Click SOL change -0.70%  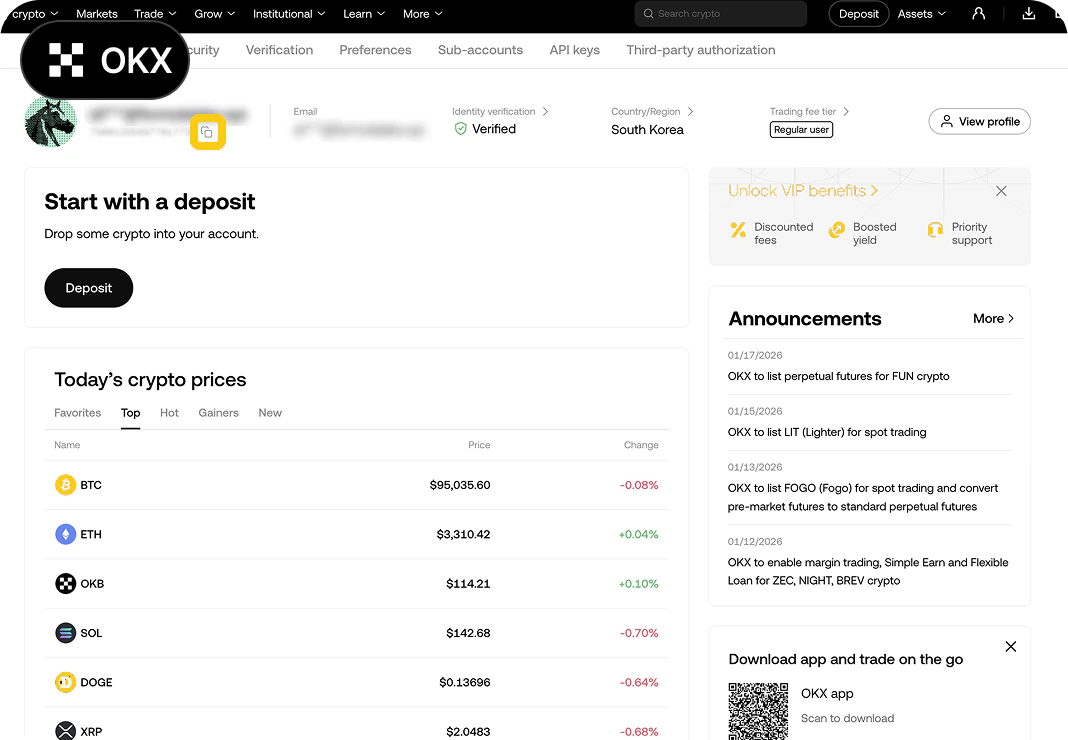639,633
